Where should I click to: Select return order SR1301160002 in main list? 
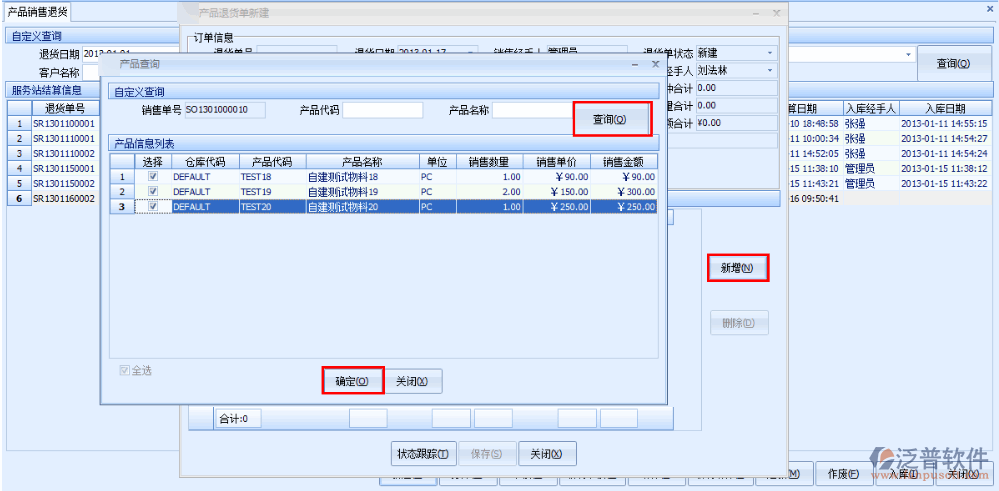tap(64, 199)
